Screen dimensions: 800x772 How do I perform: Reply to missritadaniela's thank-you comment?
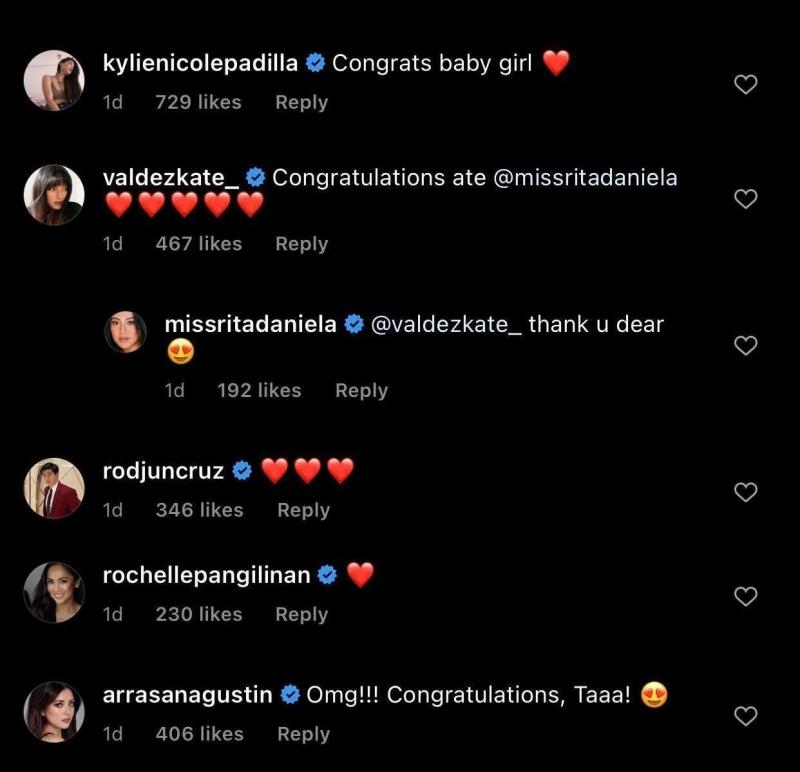[361, 390]
